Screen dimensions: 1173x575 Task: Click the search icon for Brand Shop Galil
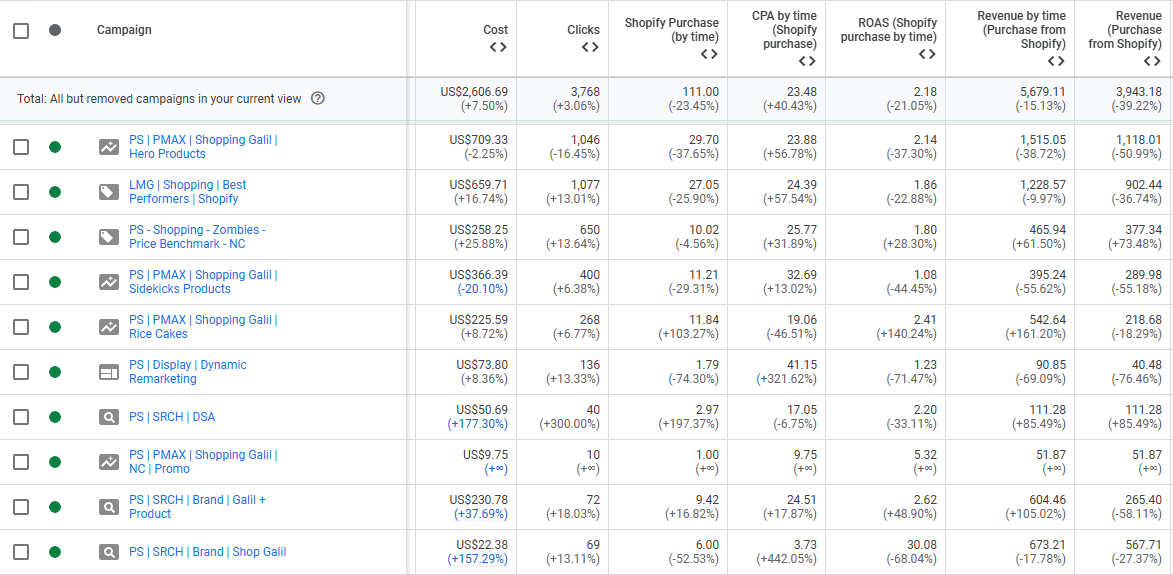[x=109, y=553]
